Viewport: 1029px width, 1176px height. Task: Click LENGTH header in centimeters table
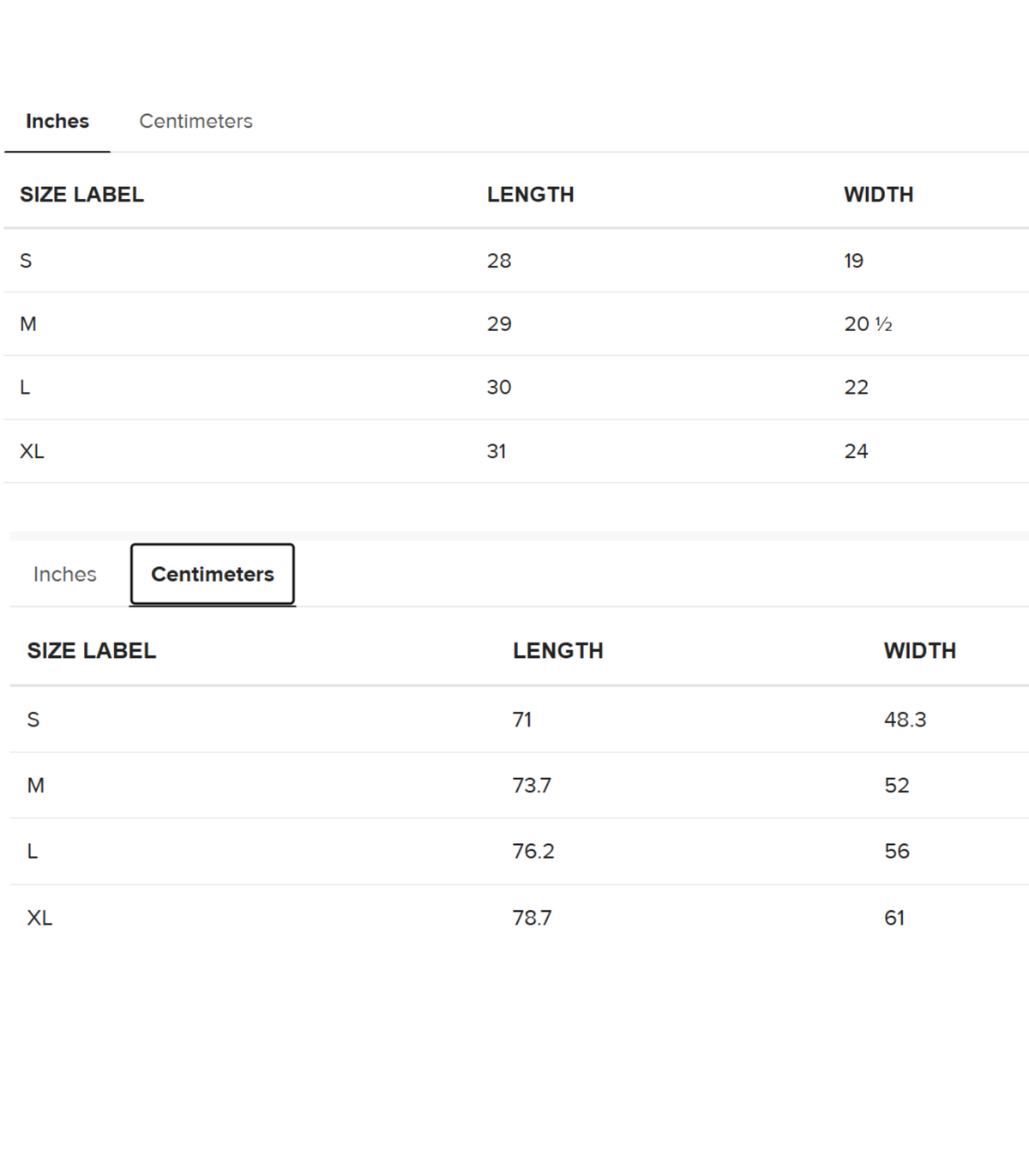tap(558, 650)
